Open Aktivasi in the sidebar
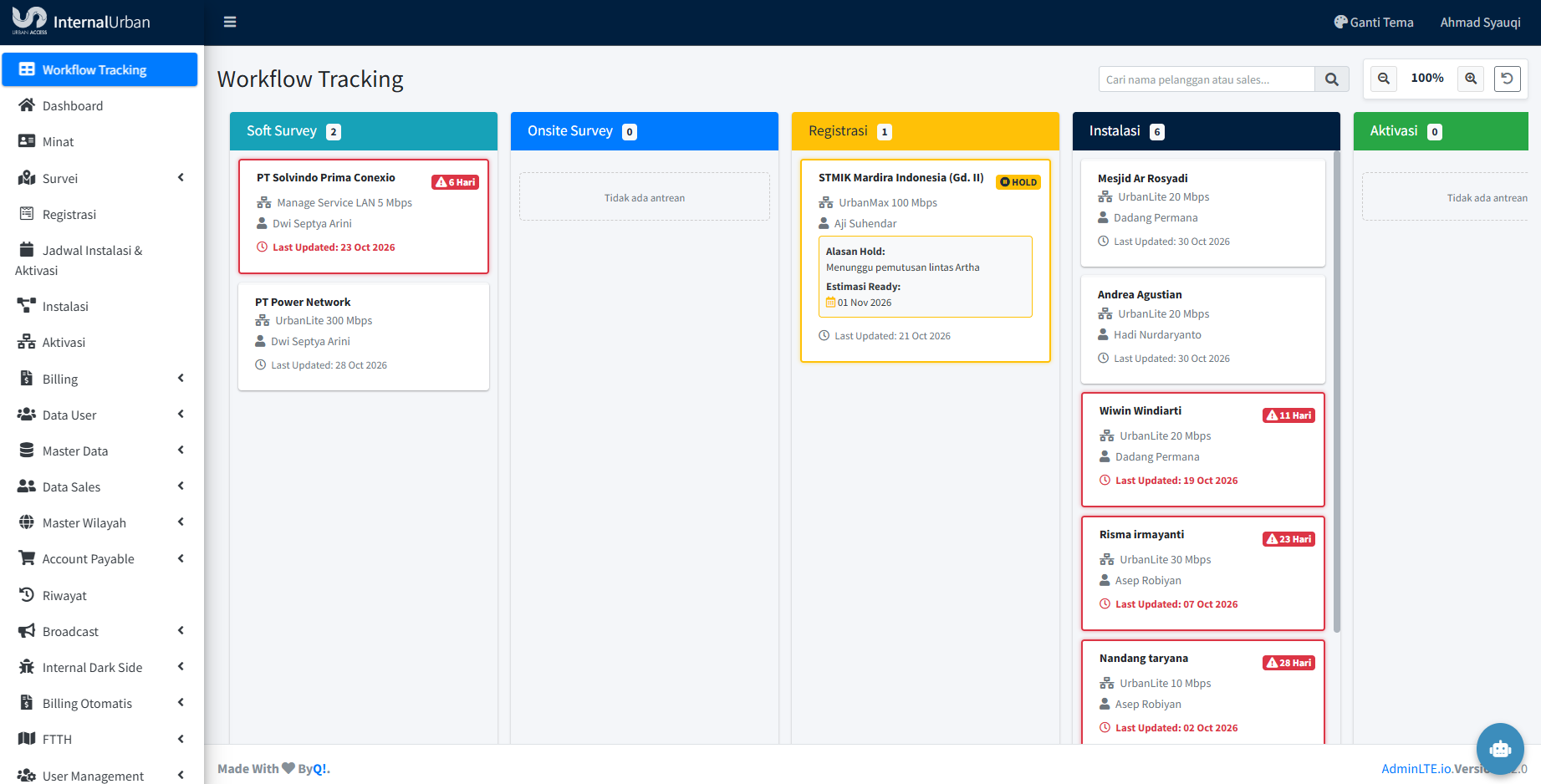 tap(100, 342)
